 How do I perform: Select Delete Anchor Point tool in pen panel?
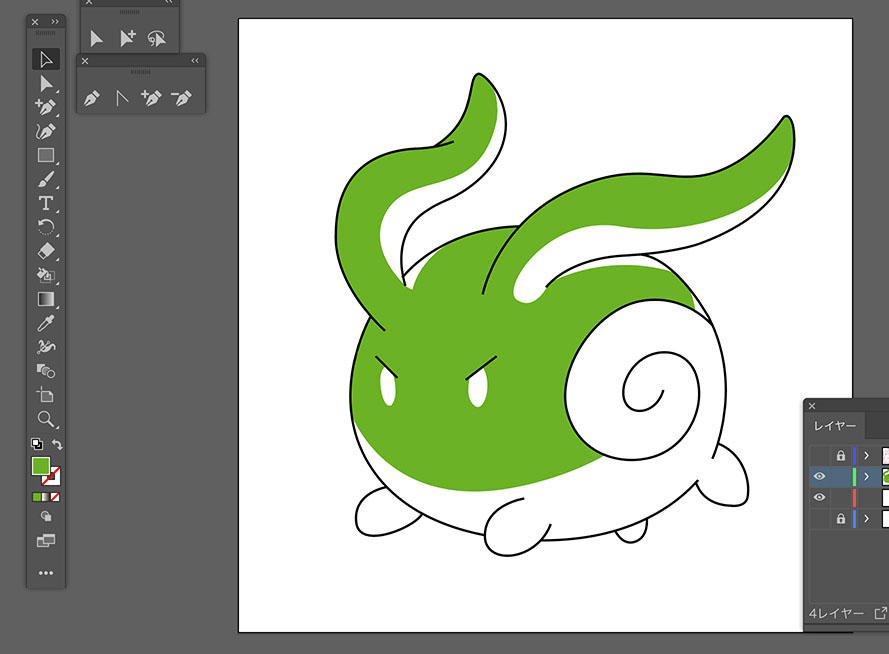[181, 98]
